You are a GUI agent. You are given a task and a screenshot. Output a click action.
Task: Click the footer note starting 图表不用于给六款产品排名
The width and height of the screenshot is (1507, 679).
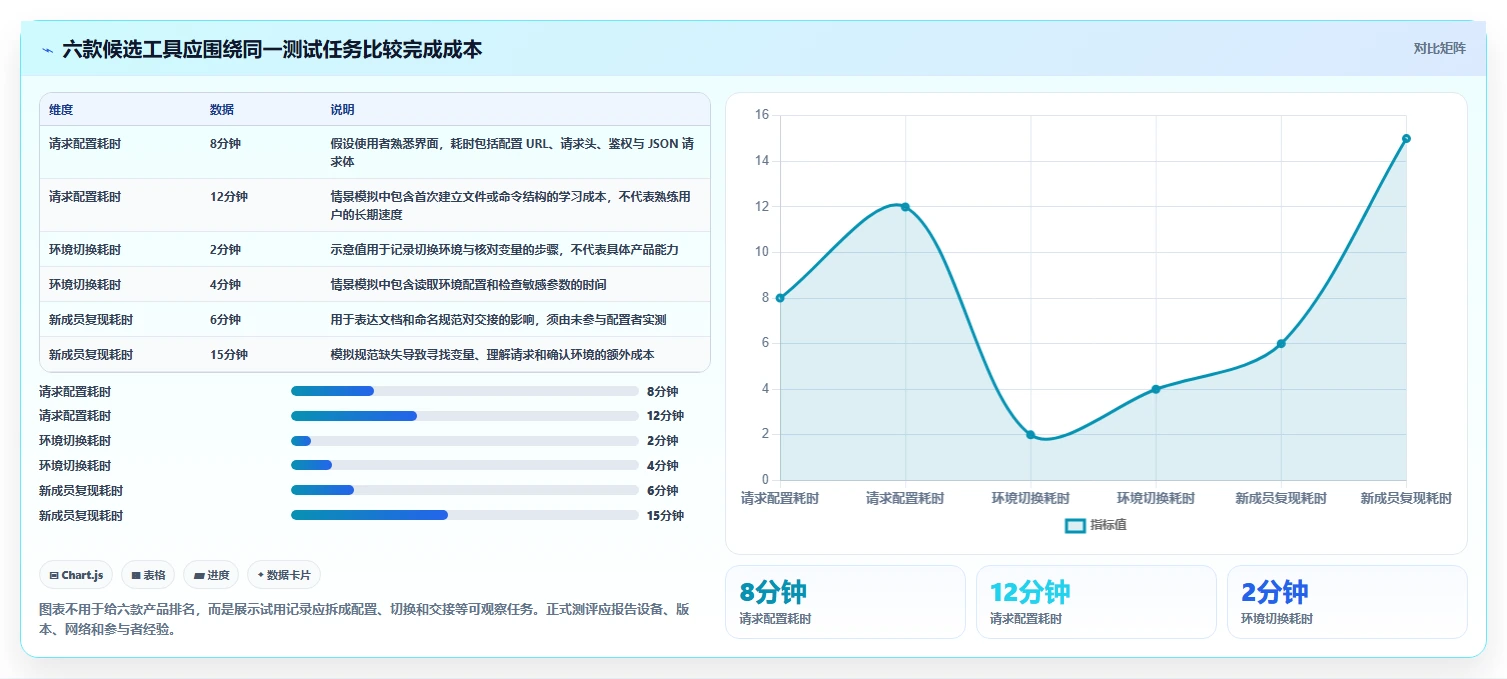[x=364, y=619]
